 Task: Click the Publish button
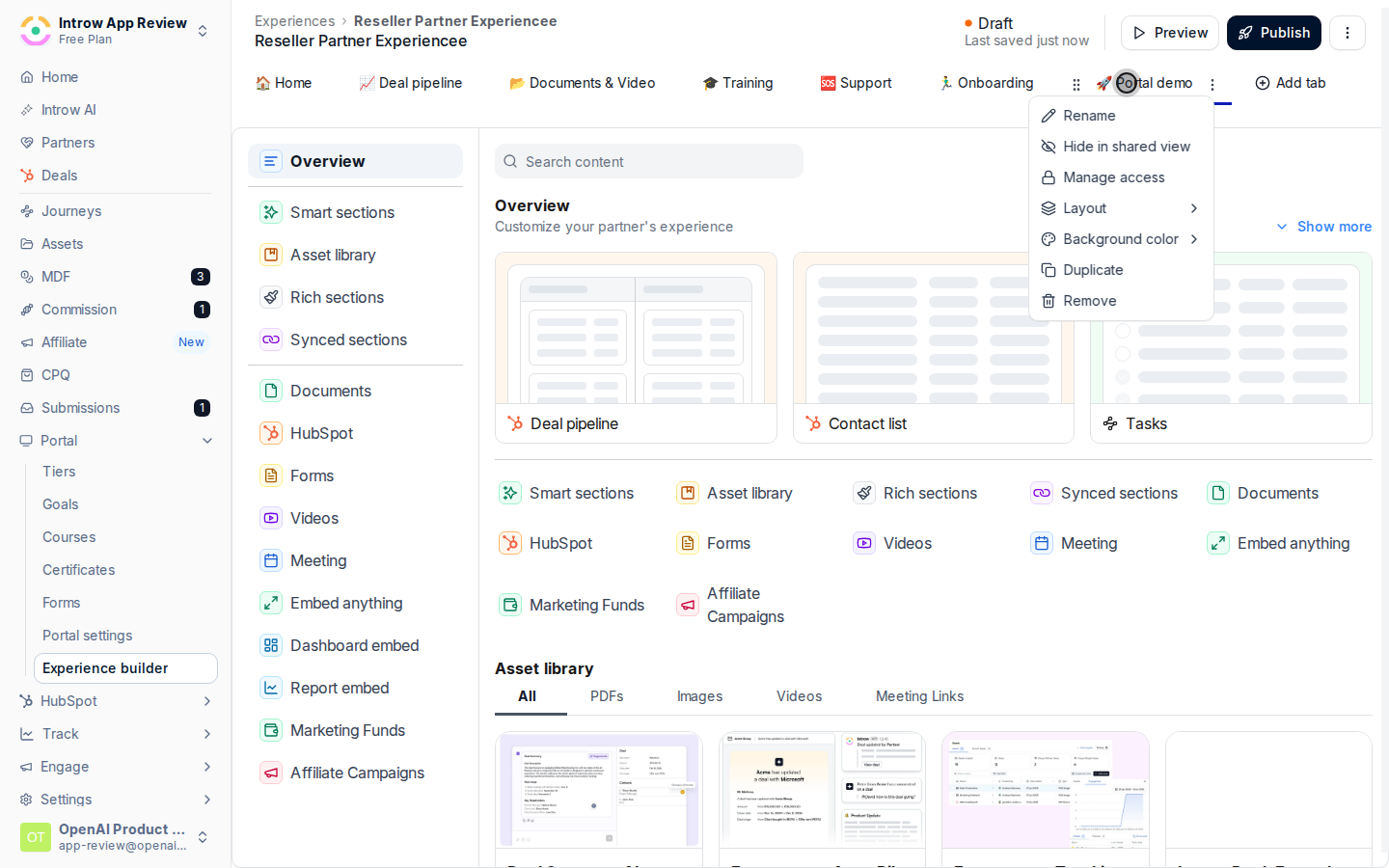(1274, 33)
